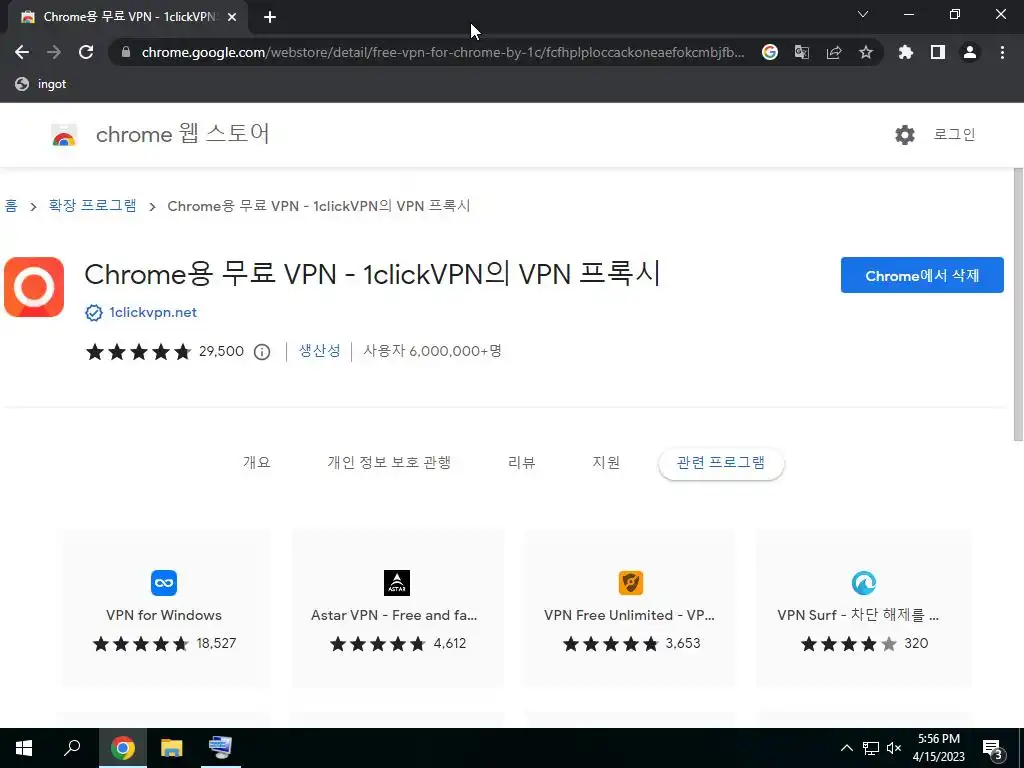The image size is (1024, 768).
Task: Open the ingot bookmark
Action: 40,84
